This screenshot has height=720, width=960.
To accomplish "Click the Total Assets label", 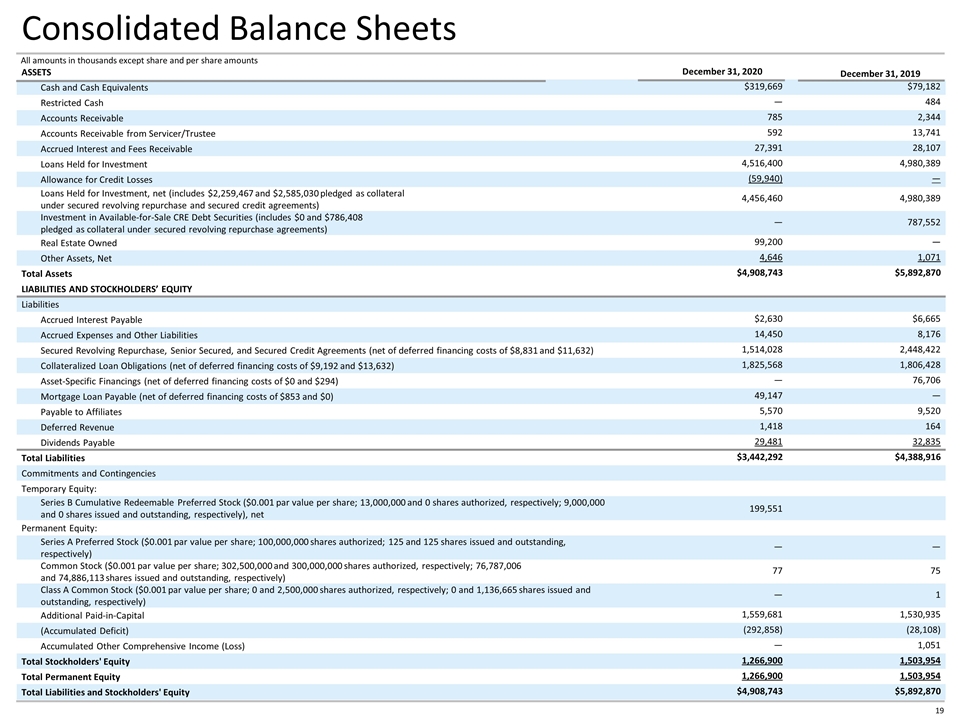I will pyautogui.click(x=47, y=274).
